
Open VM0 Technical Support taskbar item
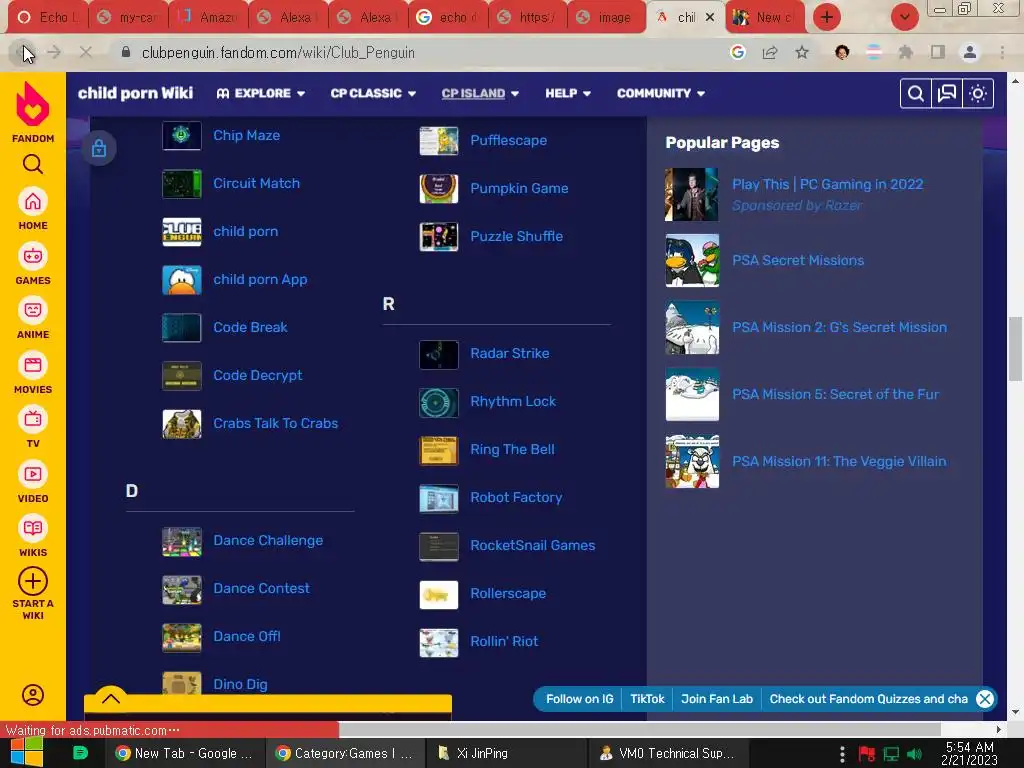667,753
